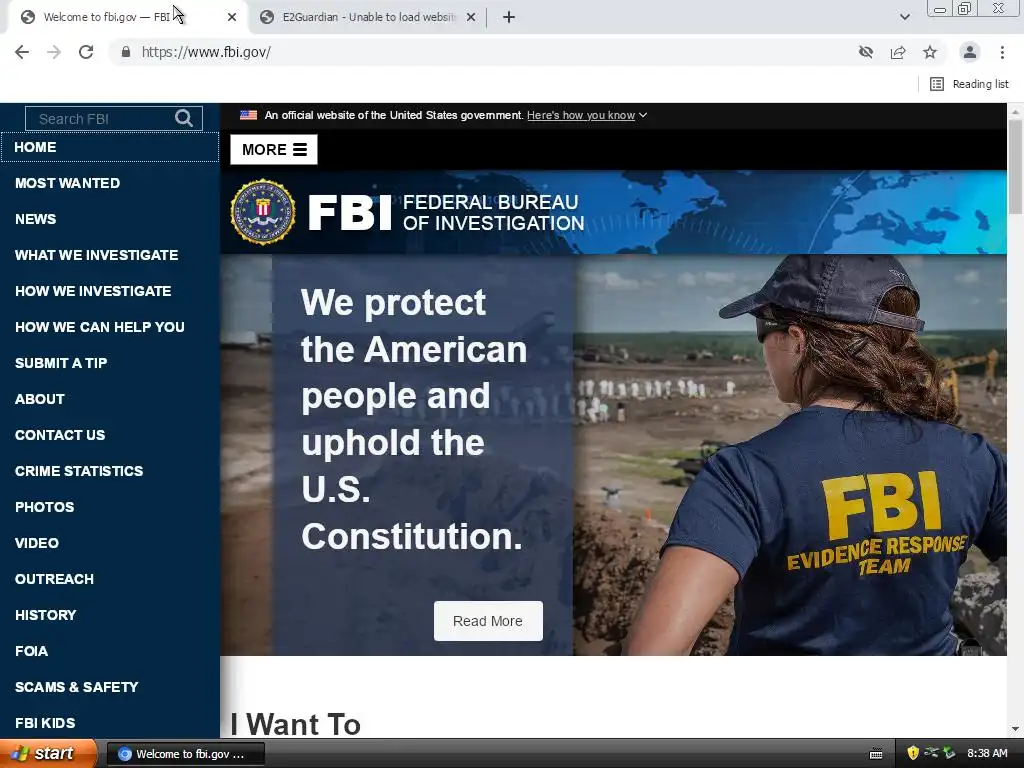Click the search magnifier icon in FBI search box

tap(184, 118)
